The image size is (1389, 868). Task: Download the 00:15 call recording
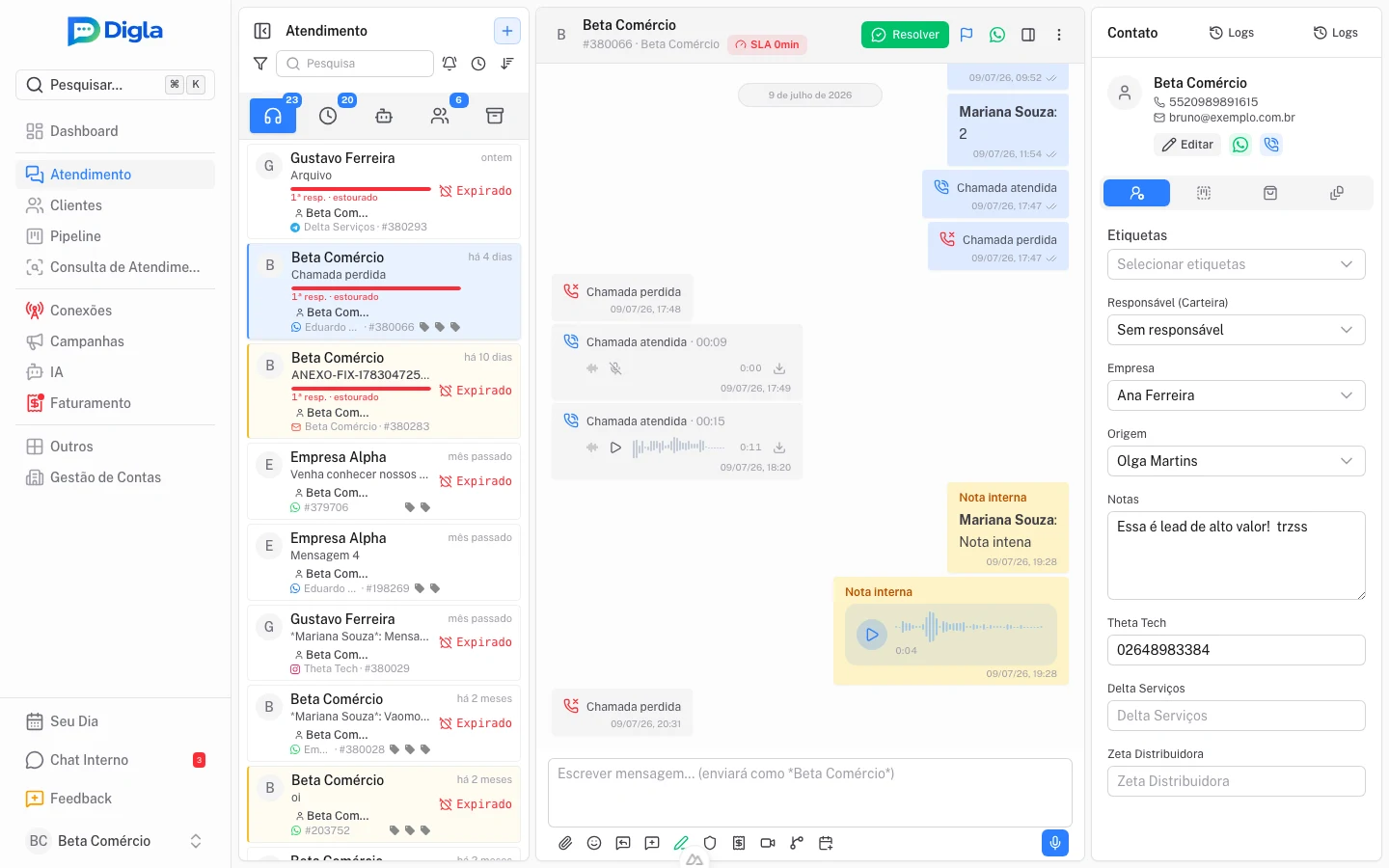pyautogui.click(x=779, y=448)
